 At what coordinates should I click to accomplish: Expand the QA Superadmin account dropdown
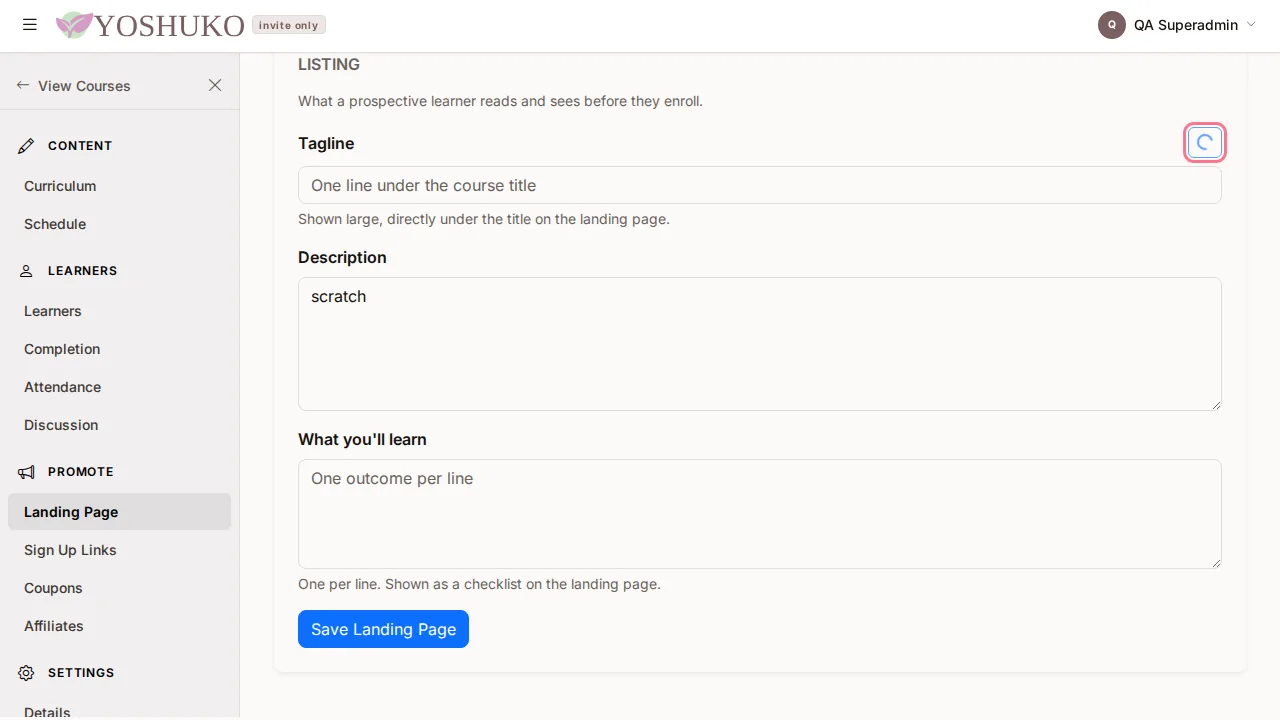point(1251,25)
